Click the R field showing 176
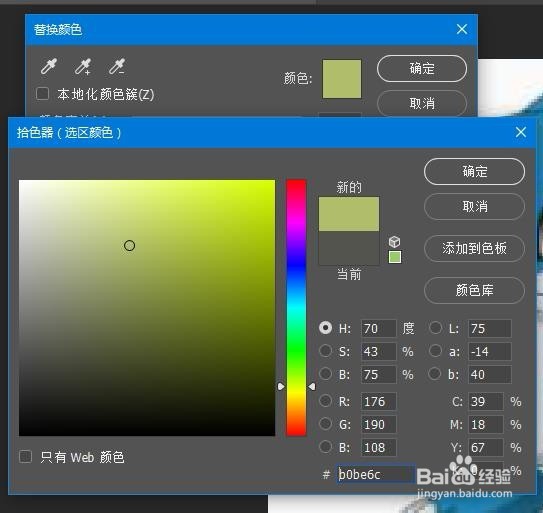 [x=379, y=401]
